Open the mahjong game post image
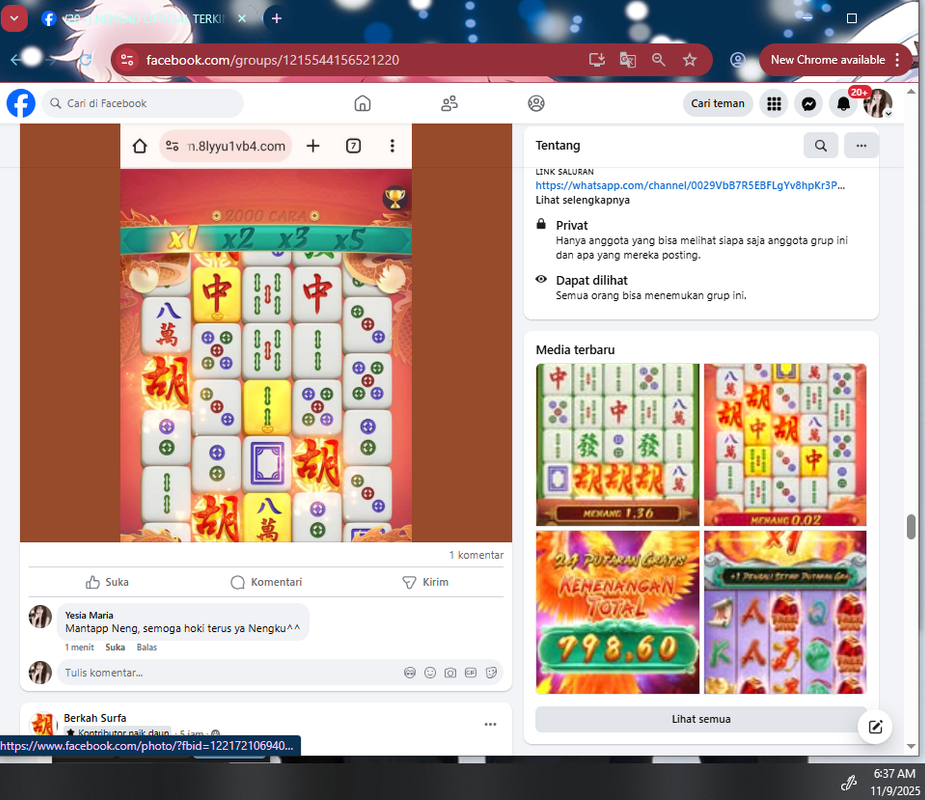925x800 pixels. click(266, 333)
